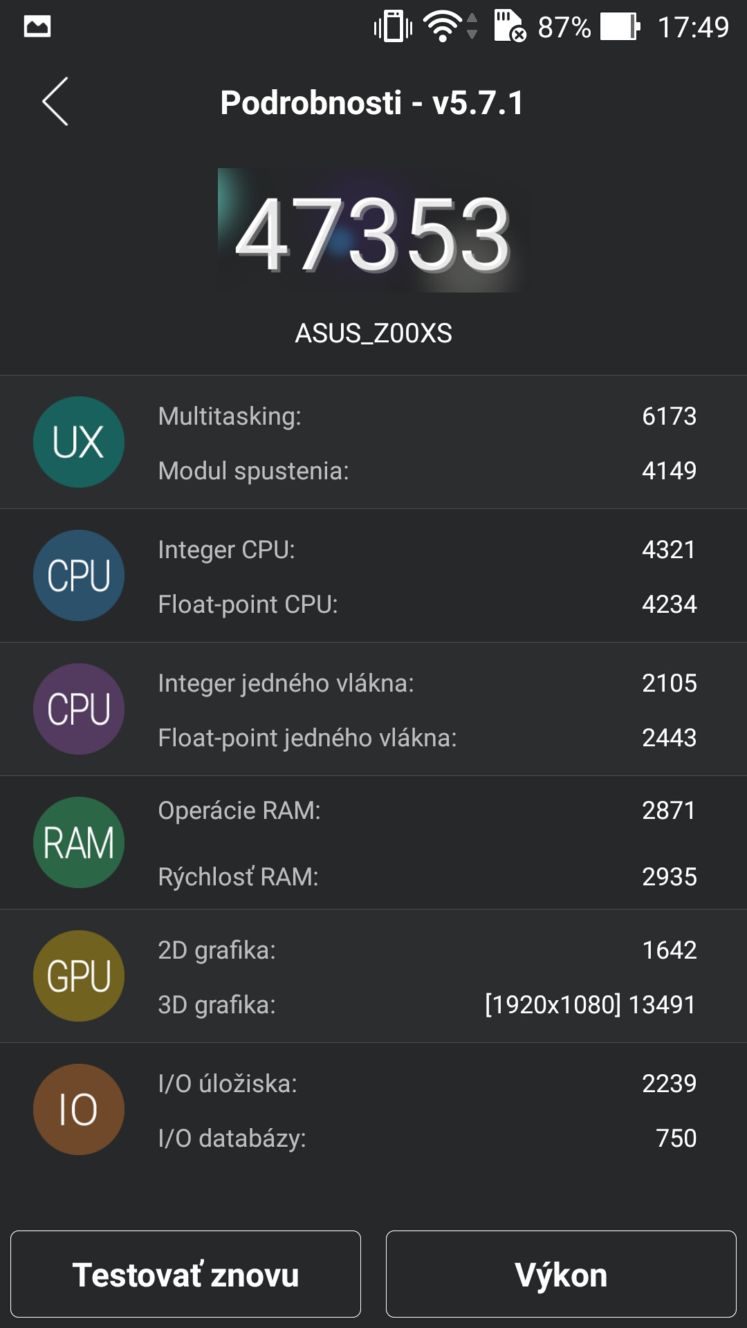Tap the Wi-Fi status icon
The width and height of the screenshot is (747, 1328).
[x=441, y=27]
